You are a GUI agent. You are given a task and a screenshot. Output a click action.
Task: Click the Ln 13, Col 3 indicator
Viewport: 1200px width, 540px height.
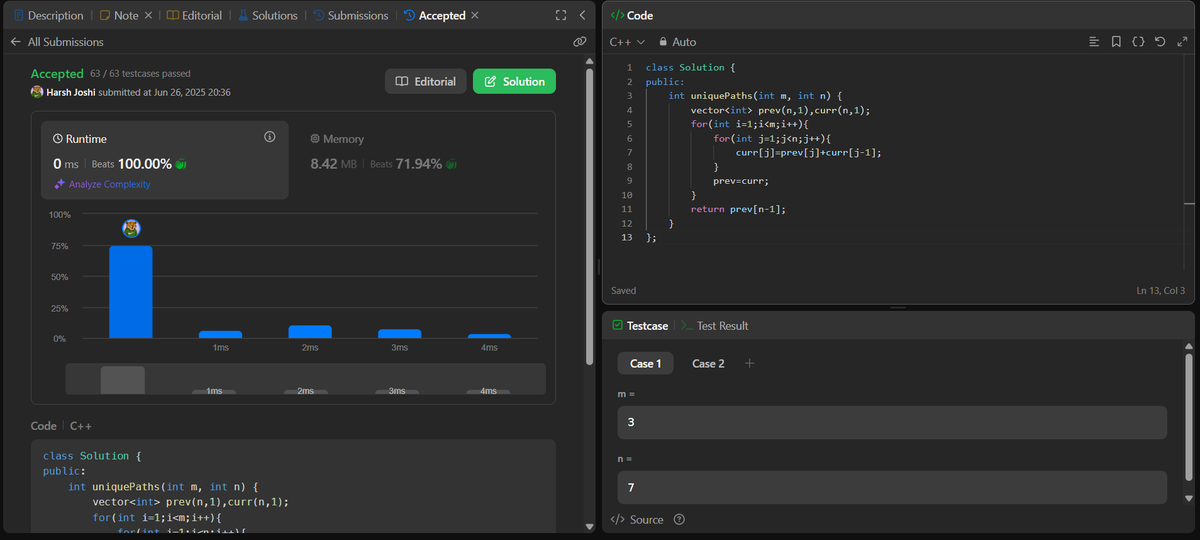[x=1160, y=291]
